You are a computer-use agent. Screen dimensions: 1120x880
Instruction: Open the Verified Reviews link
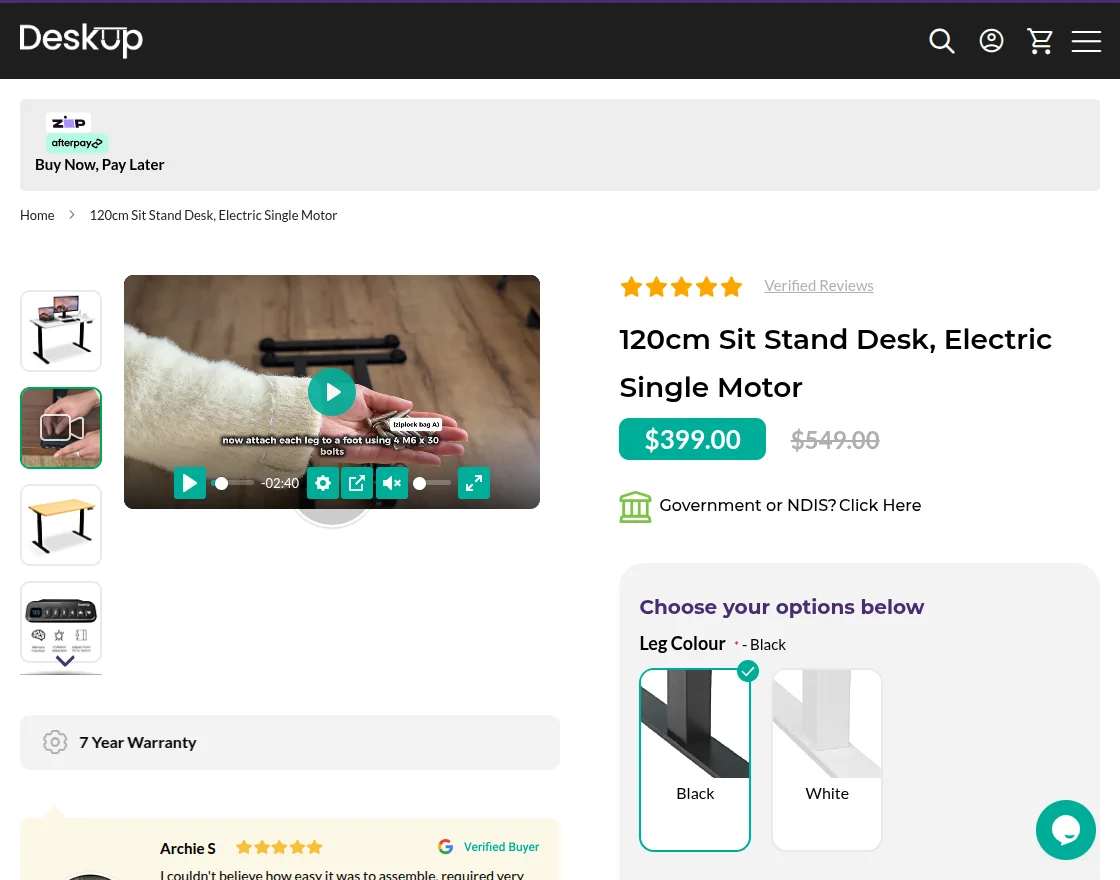tap(819, 285)
